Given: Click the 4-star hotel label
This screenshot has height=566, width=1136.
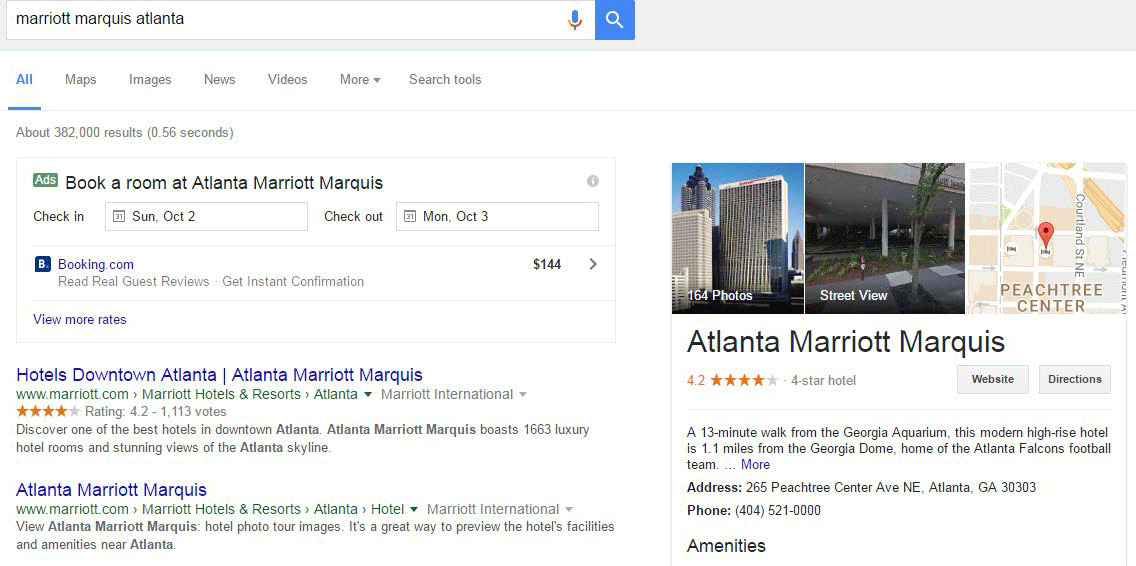Looking at the screenshot, I should click(x=823, y=380).
